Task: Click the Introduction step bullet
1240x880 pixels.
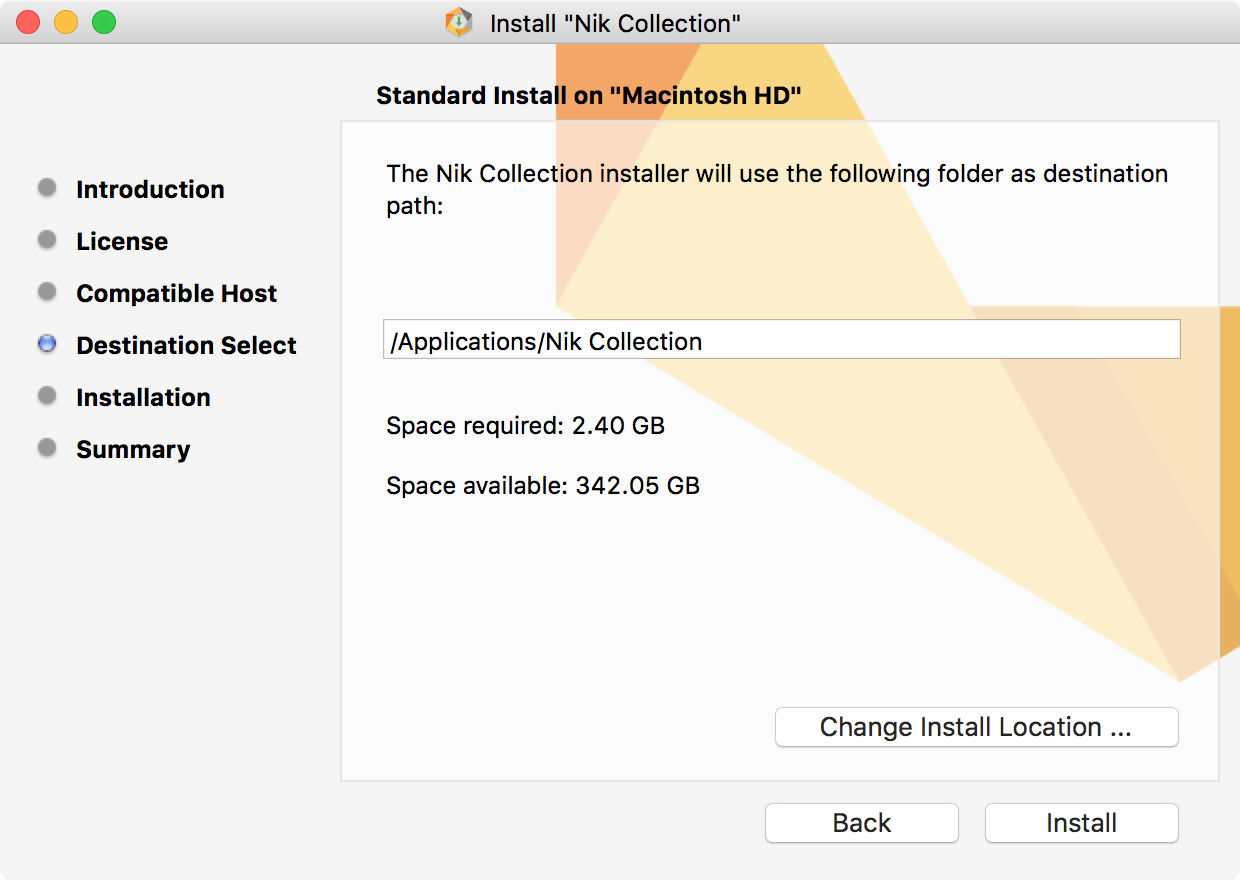Action: click(47, 188)
